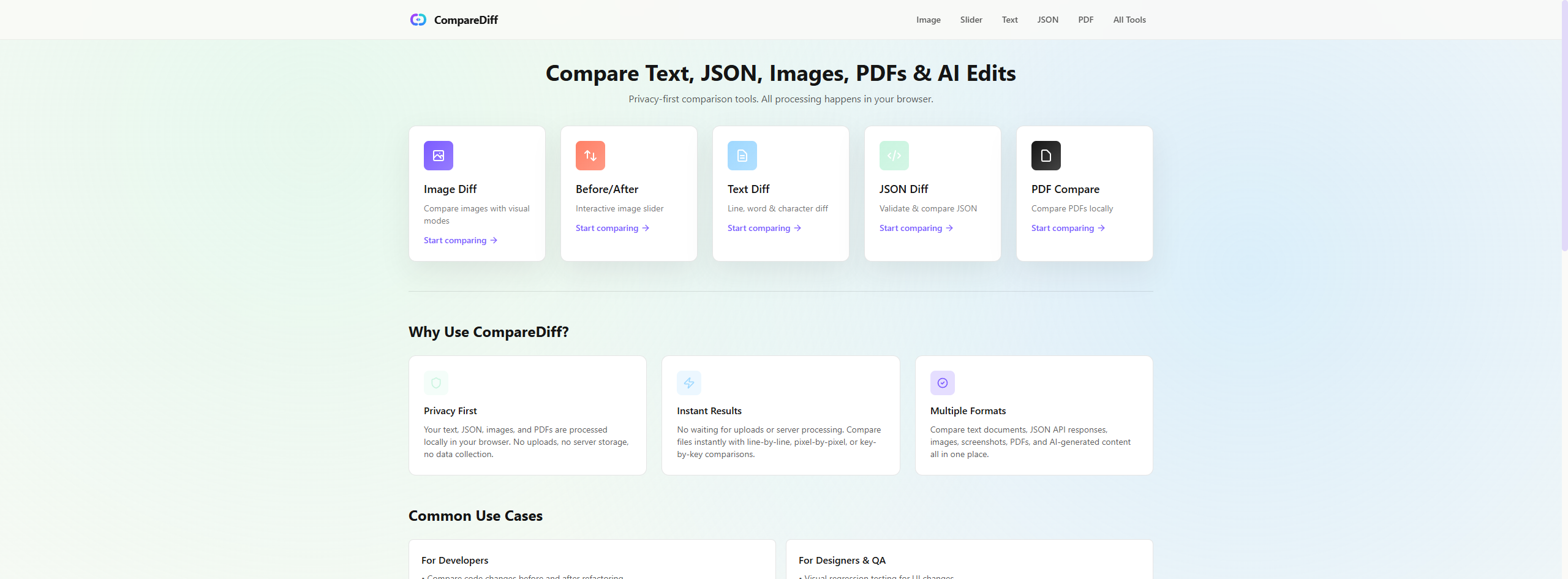This screenshot has width=1568, height=579.
Task: Go to Slider in the navigation bar
Action: point(971,20)
